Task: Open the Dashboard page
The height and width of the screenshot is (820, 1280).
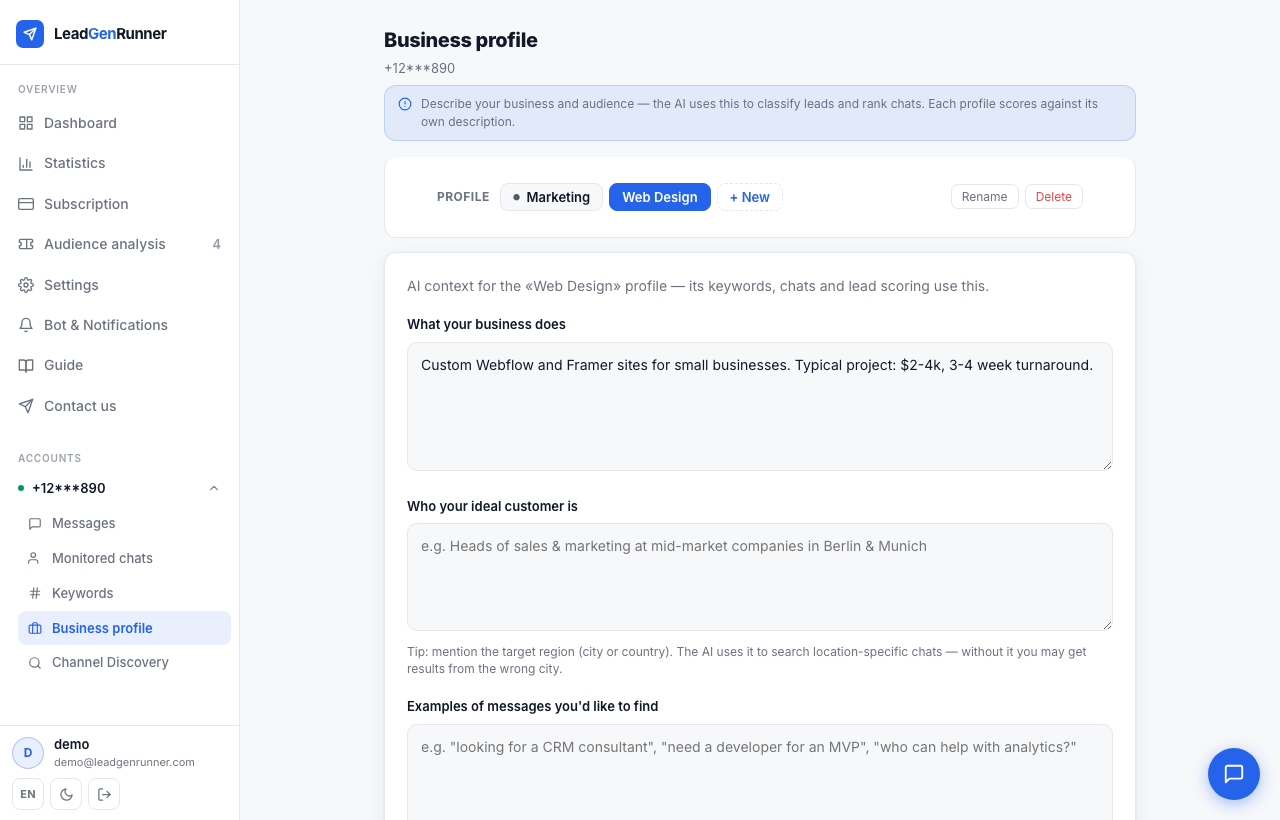Action: point(119,123)
